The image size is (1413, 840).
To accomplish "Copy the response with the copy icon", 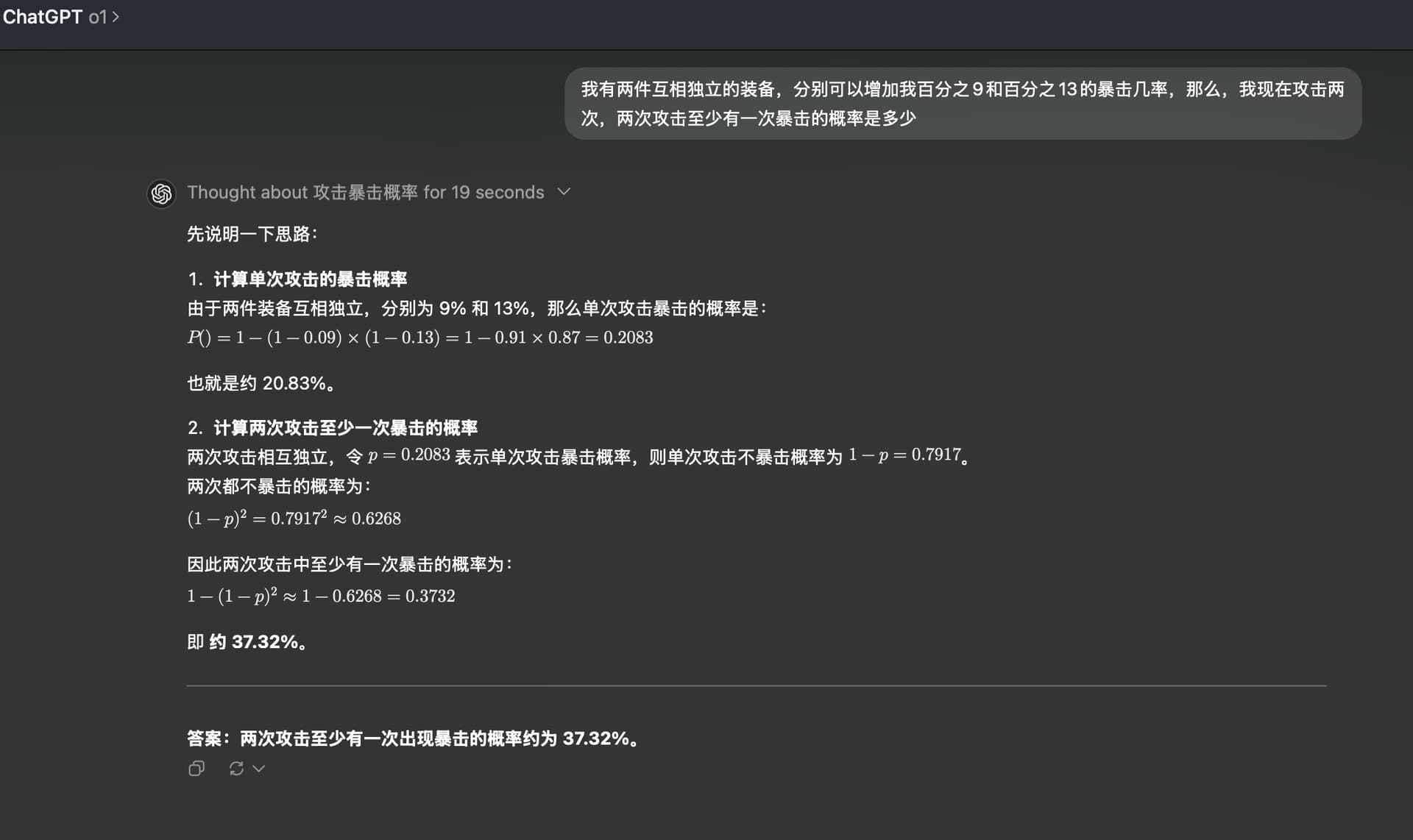I will click(196, 769).
